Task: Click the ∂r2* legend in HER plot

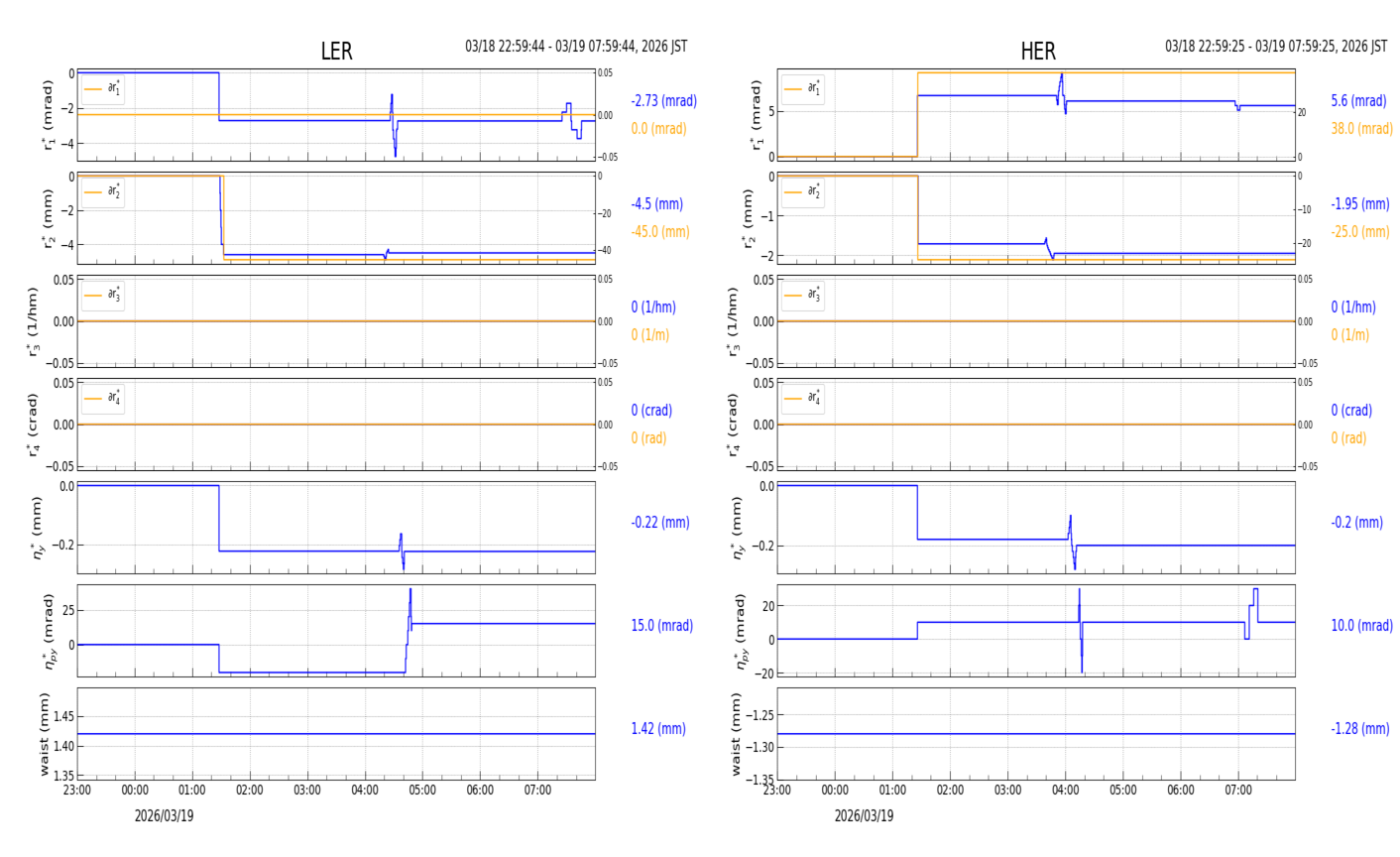Action: coord(803,192)
